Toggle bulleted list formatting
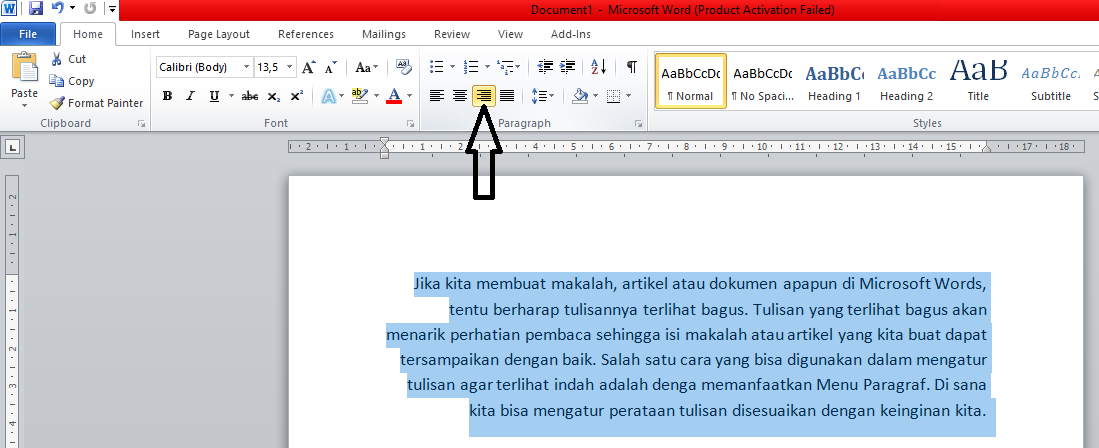Viewport: 1099px width, 448px height. [x=437, y=67]
